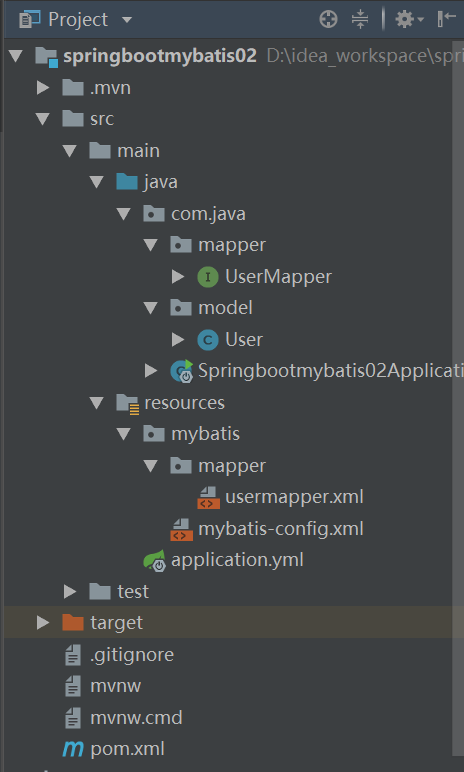464x772 pixels.
Task: Select the pom.xml file name
Action: click(127, 749)
